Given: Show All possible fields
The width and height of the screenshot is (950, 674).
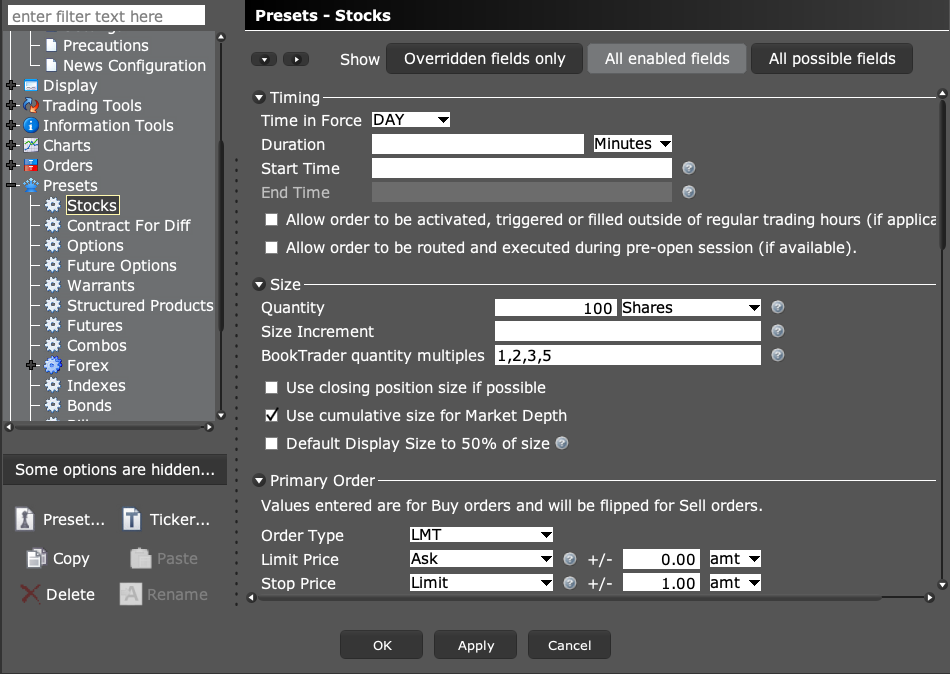Looking at the screenshot, I should [x=832, y=59].
